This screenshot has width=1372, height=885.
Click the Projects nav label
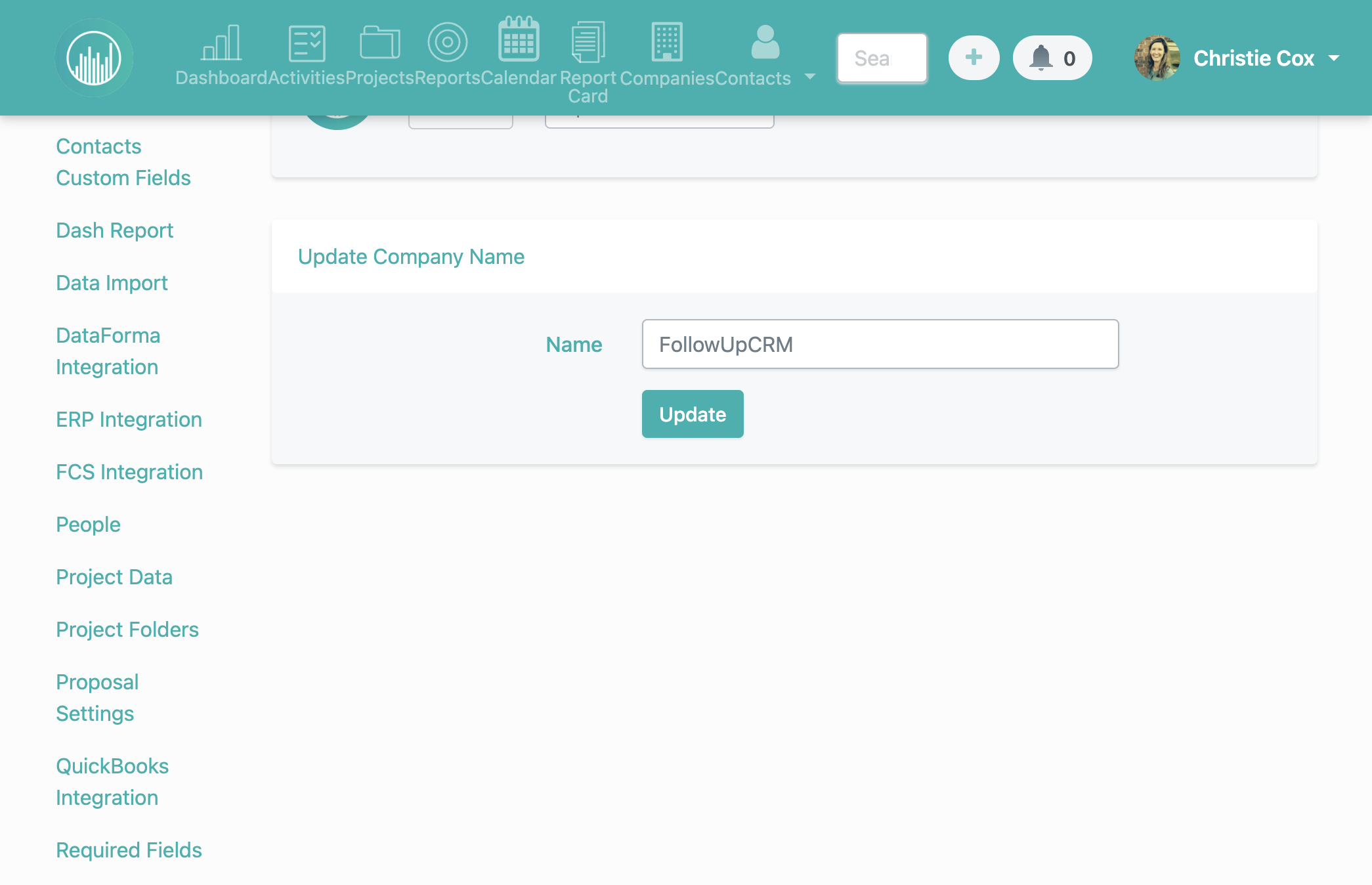[379, 78]
